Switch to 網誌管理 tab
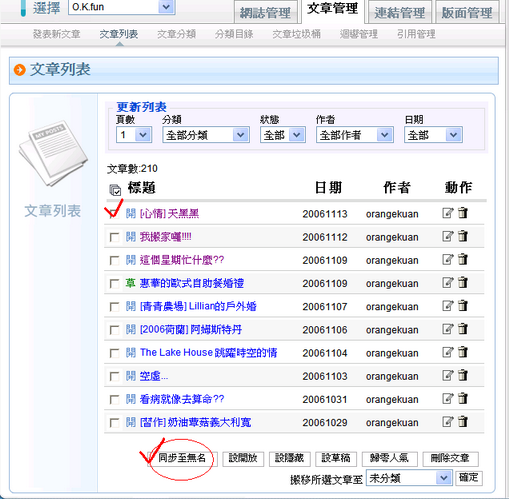 pyautogui.click(x=265, y=13)
